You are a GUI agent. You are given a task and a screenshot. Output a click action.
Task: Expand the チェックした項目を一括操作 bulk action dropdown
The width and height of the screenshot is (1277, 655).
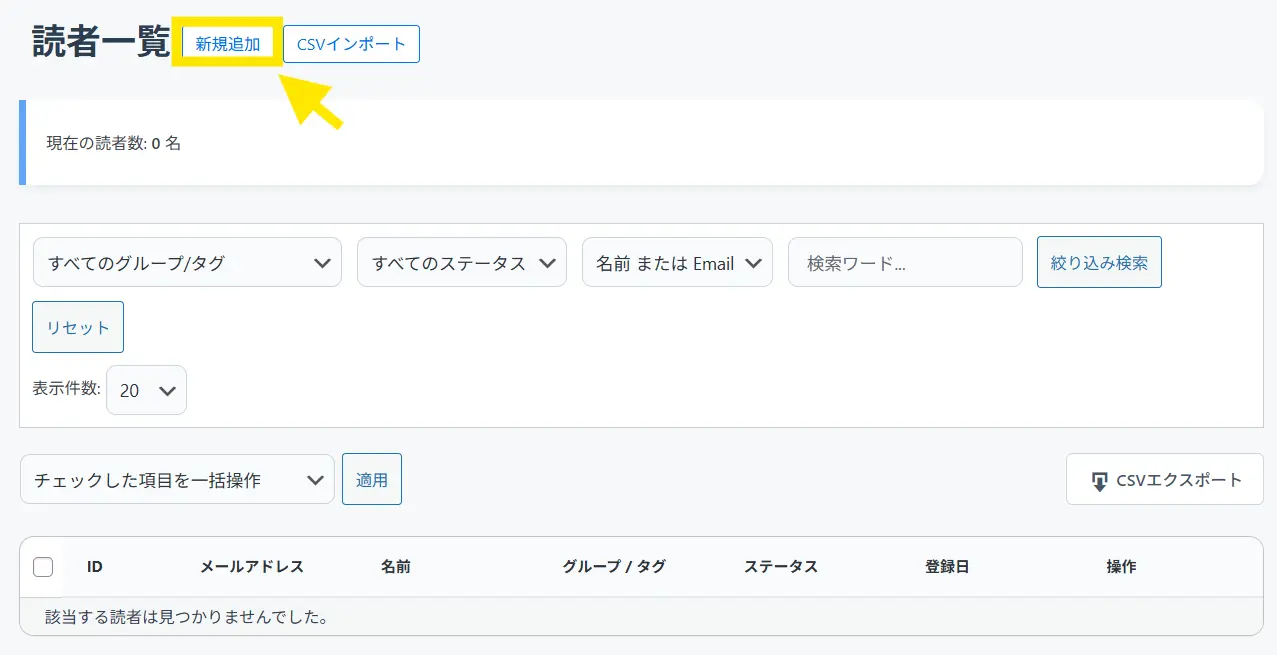(x=177, y=480)
